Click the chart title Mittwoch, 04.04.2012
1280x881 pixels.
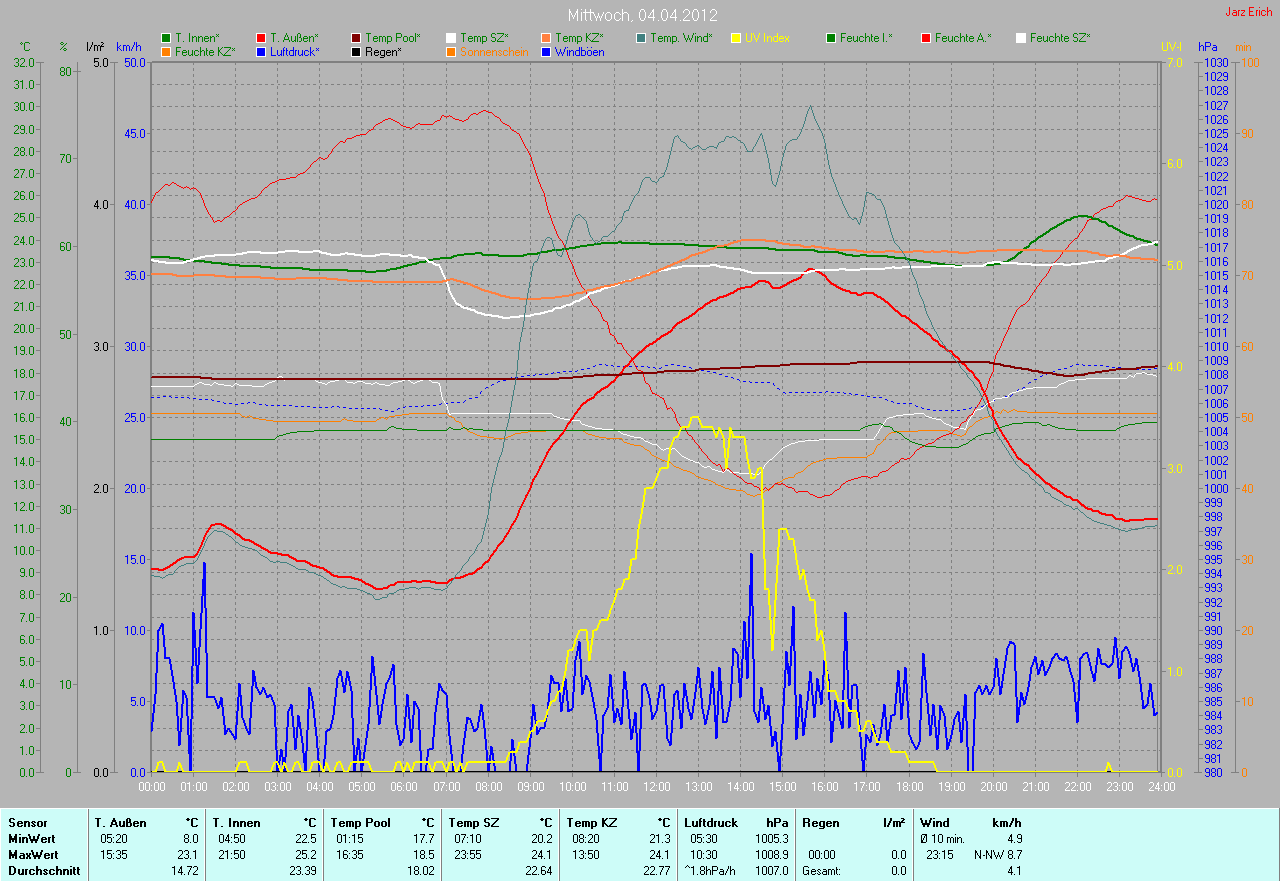pos(642,16)
